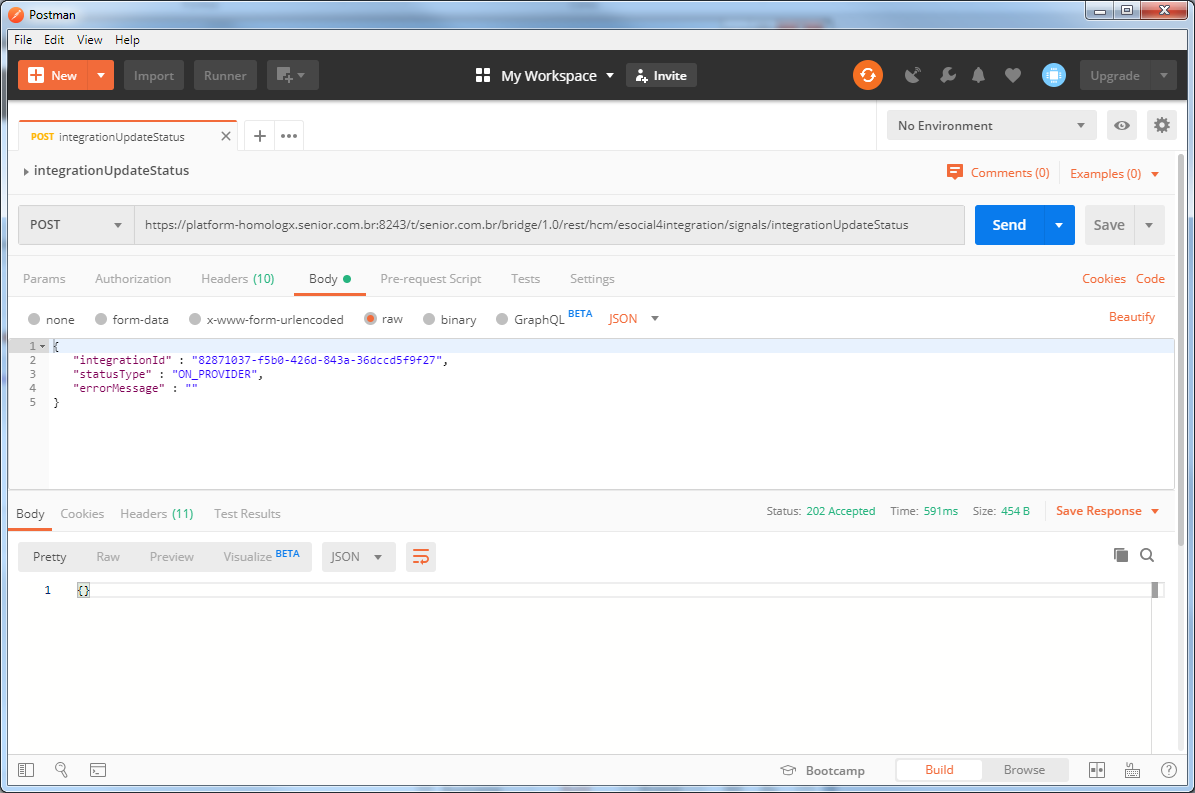
Task: Open the Pre-request Script tab
Action: 431,279
